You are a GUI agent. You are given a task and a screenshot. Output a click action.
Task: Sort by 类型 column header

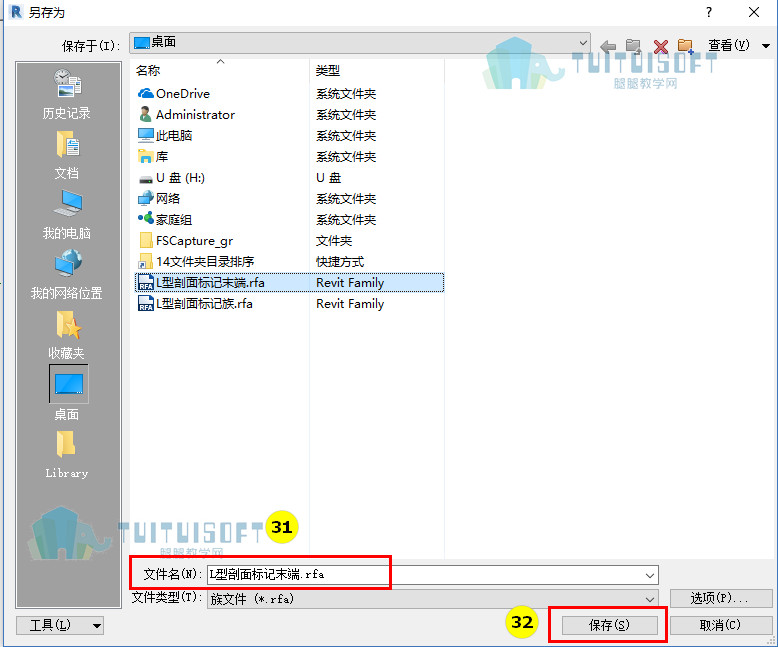coord(327,70)
